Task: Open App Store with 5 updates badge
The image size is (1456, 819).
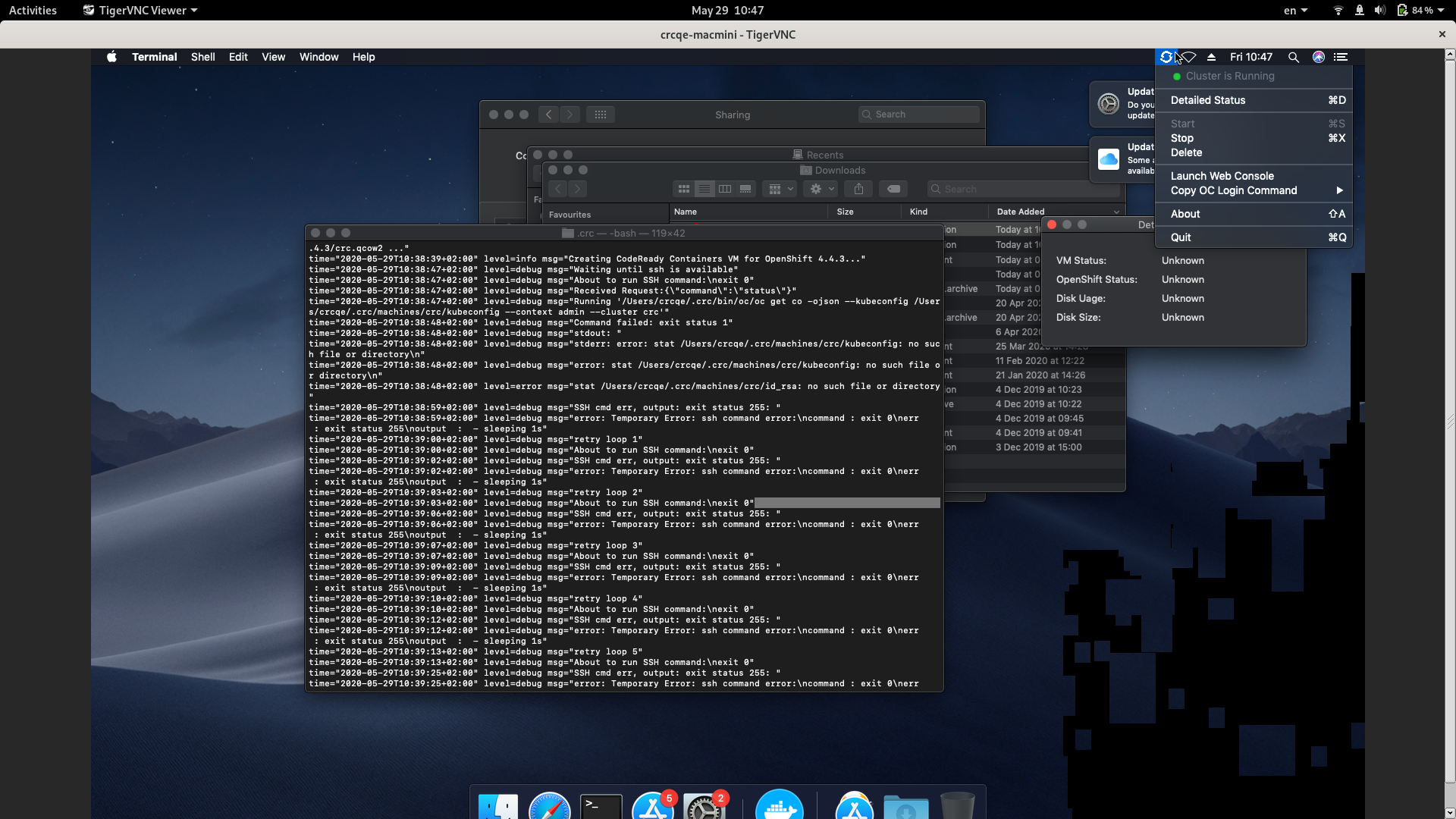Action: pyautogui.click(x=654, y=806)
